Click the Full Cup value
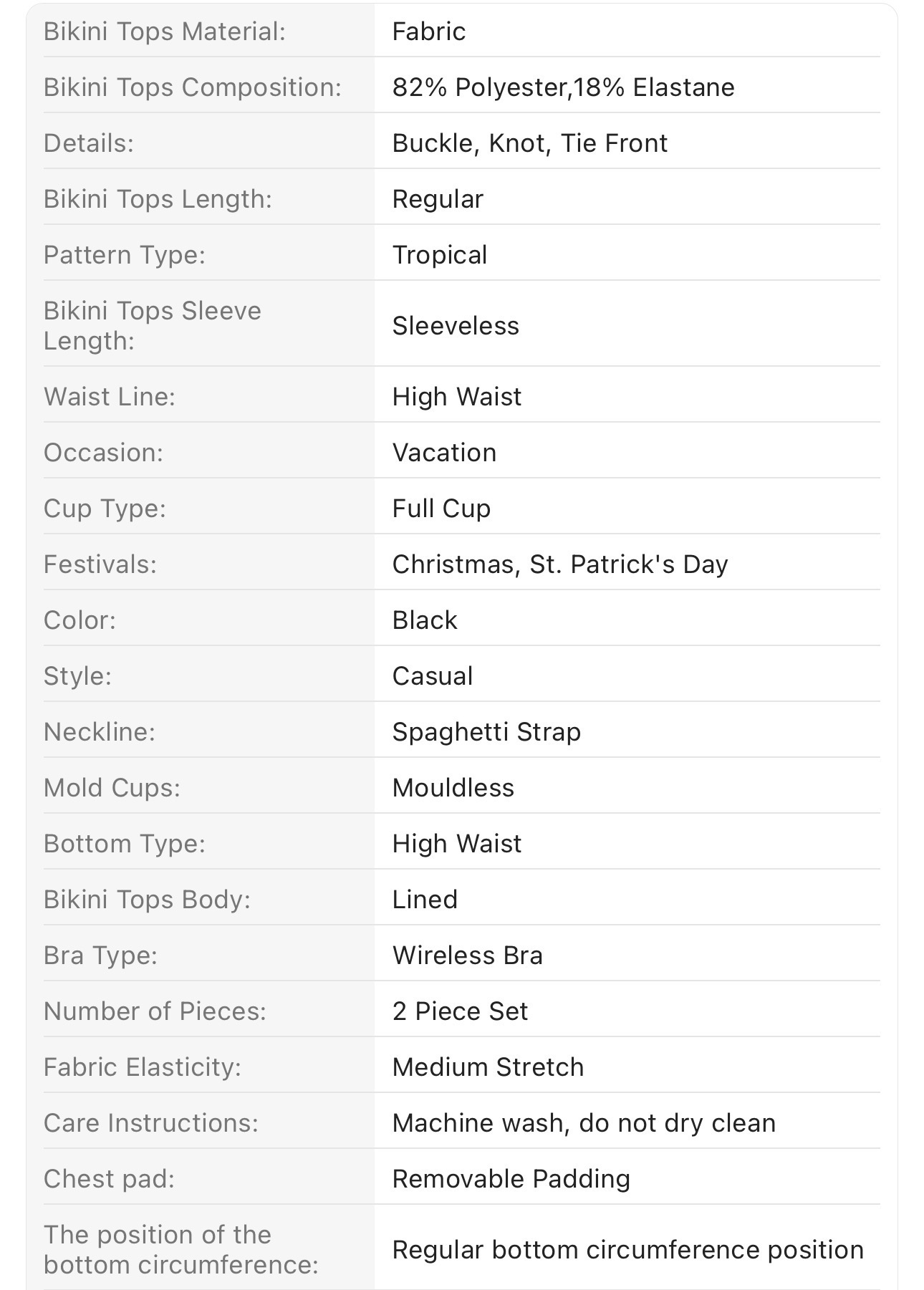This screenshot has width=924, height=1290. 441,509
